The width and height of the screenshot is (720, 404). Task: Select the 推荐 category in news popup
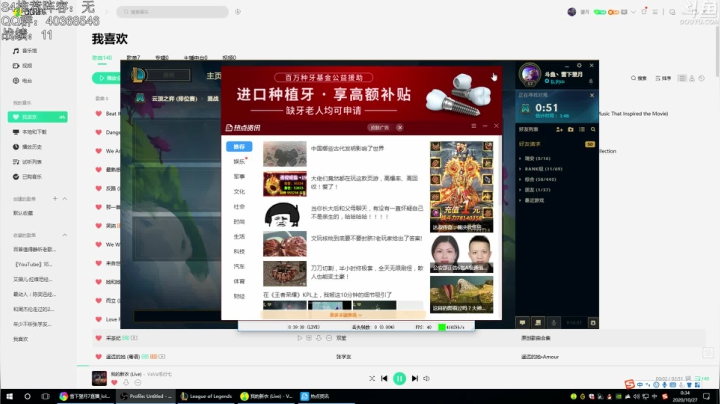239,147
